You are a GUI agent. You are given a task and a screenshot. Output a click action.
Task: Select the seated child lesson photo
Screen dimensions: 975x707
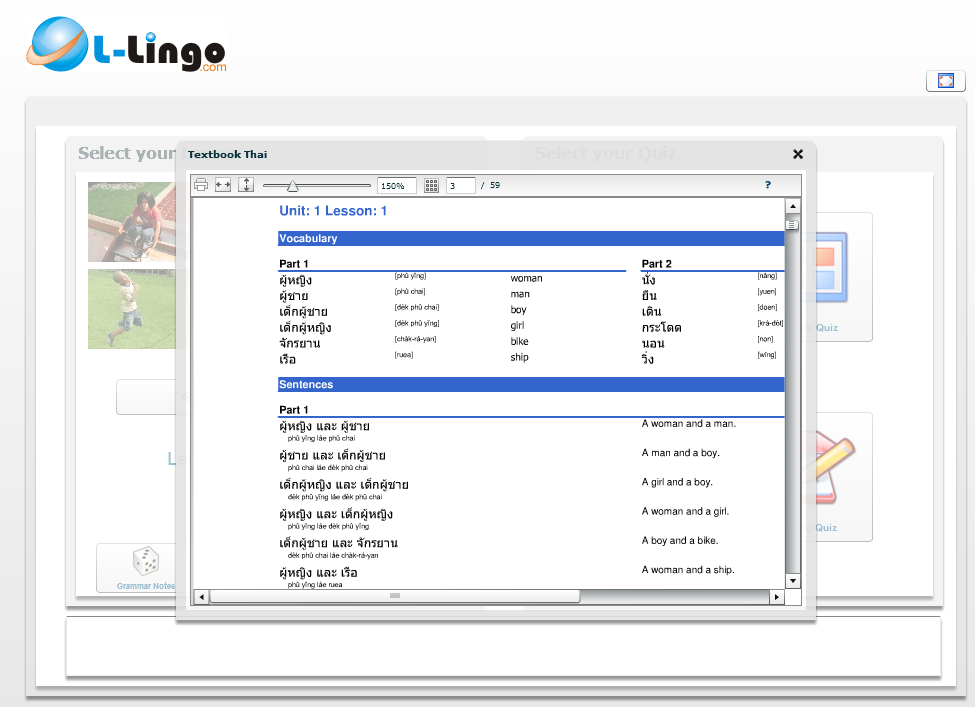pyautogui.click(x=132, y=222)
